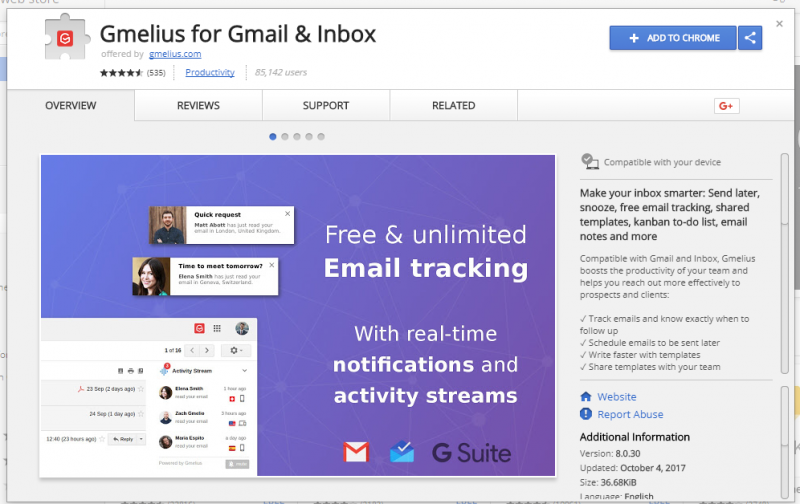Select the second carousel dot

(x=285, y=137)
